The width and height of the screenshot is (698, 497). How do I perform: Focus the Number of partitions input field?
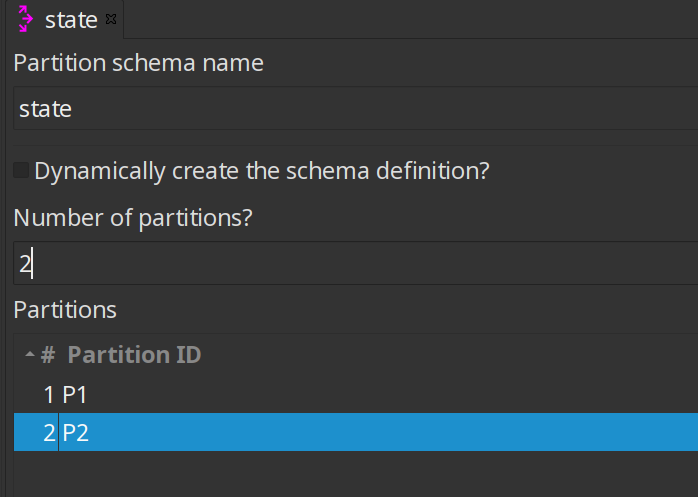point(350,264)
